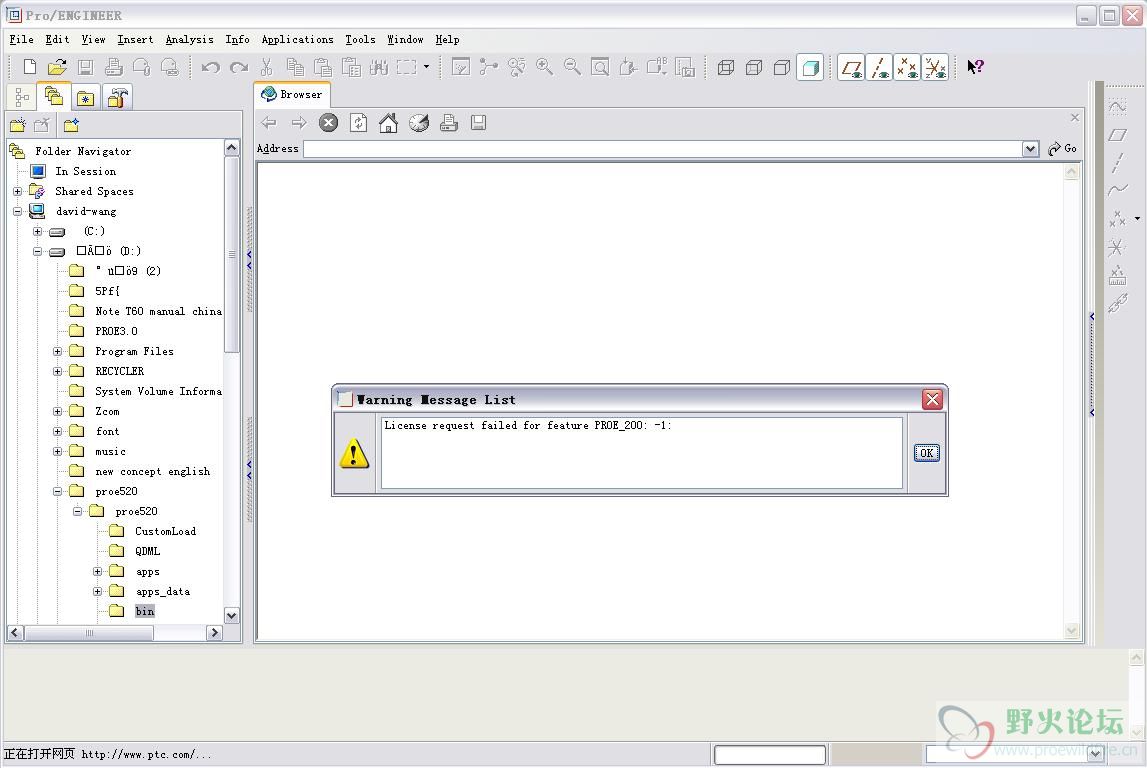
Task: Close the Browser panel with its X
Action: tap(1075, 117)
